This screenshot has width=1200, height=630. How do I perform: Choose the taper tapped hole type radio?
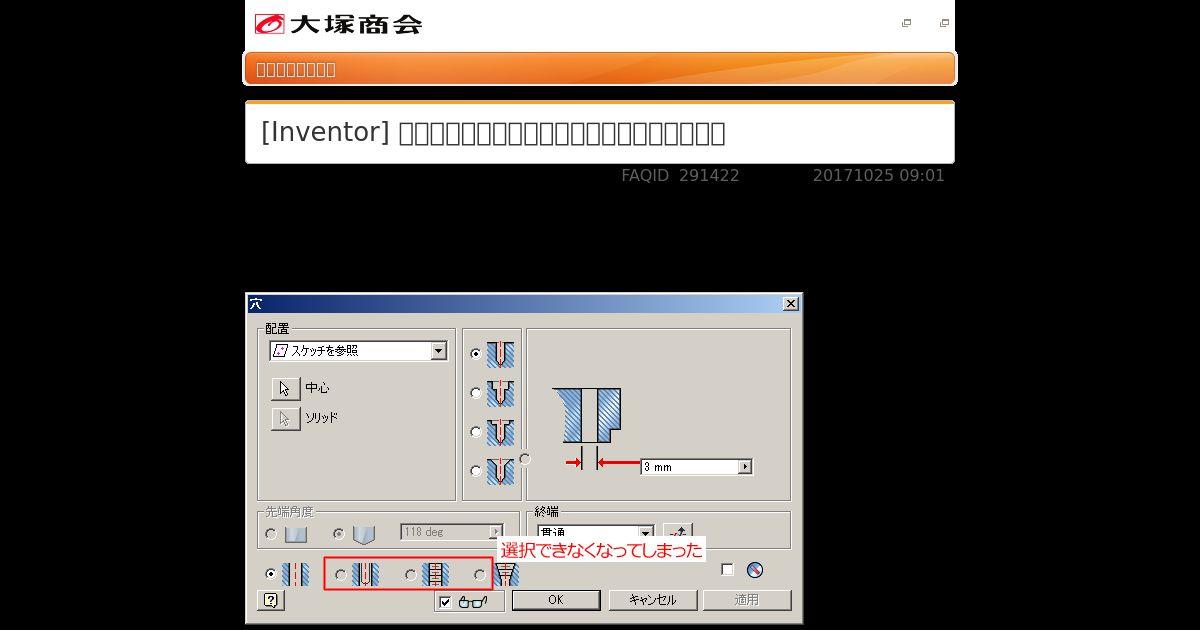(x=480, y=575)
